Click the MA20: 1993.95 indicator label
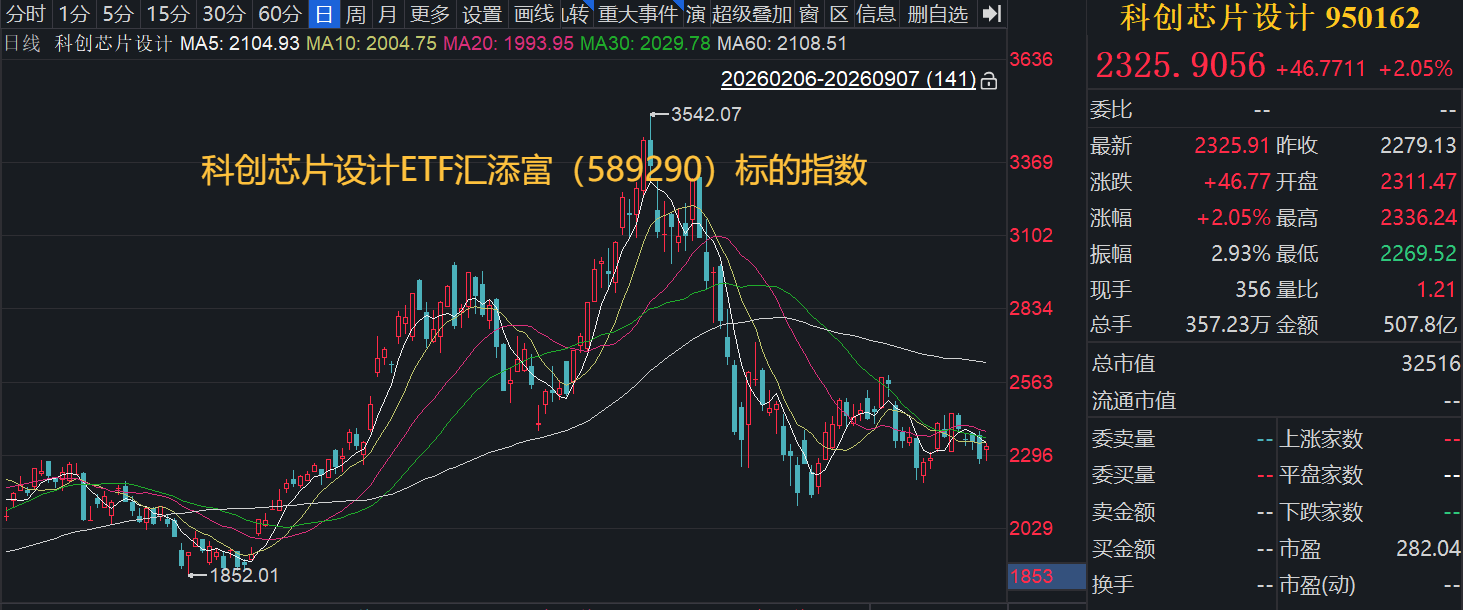The height and width of the screenshot is (610, 1463). (x=508, y=43)
